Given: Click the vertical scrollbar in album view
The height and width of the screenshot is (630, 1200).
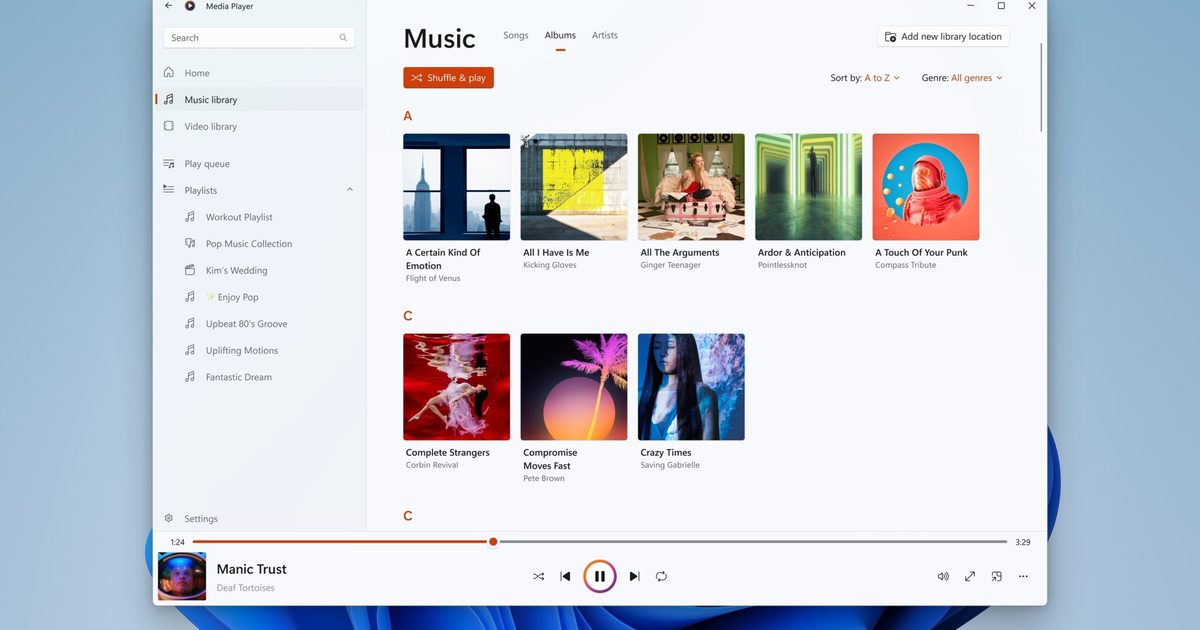Looking at the screenshot, I should 1042,86.
